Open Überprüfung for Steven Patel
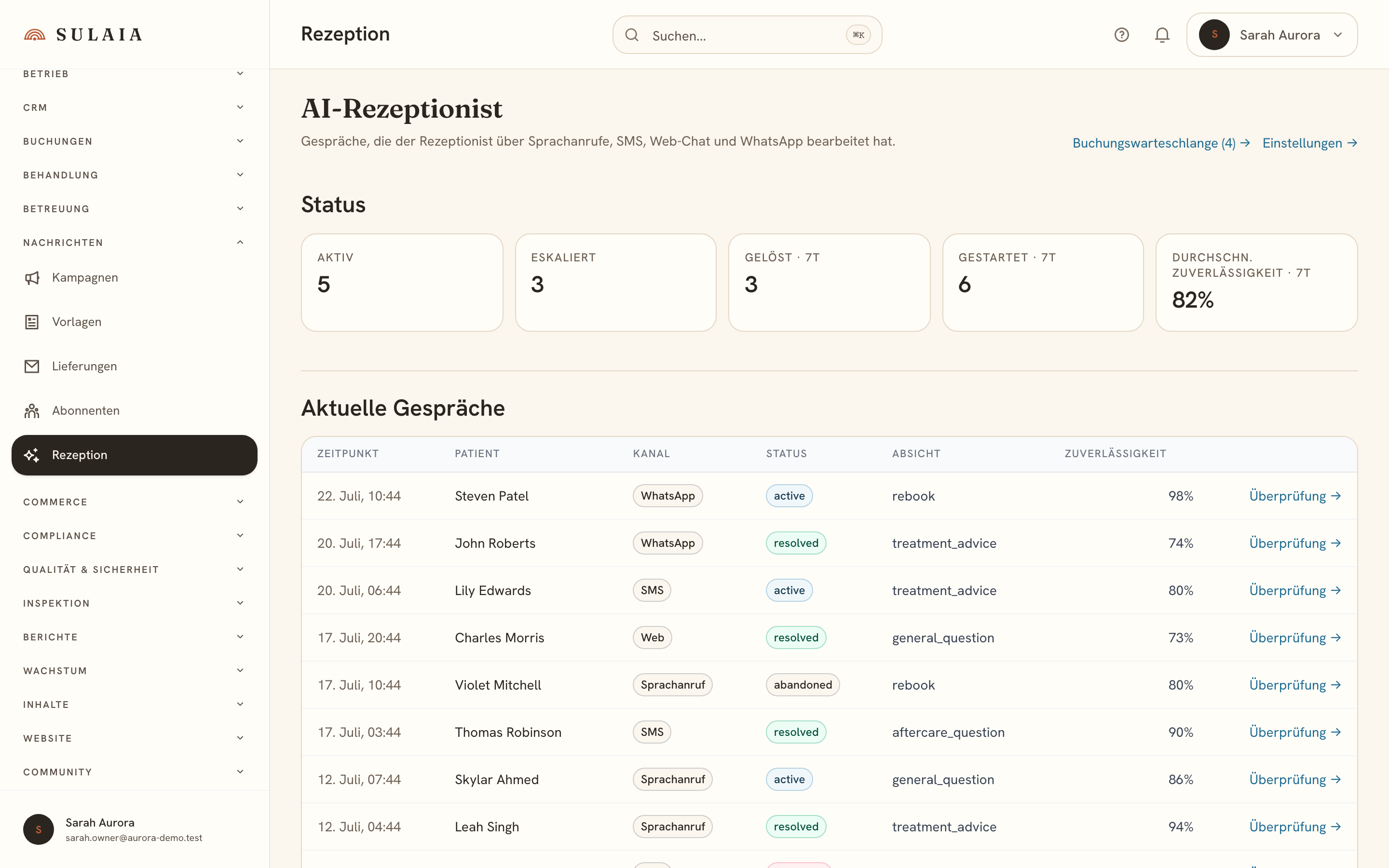1389x868 pixels. [x=1294, y=496]
